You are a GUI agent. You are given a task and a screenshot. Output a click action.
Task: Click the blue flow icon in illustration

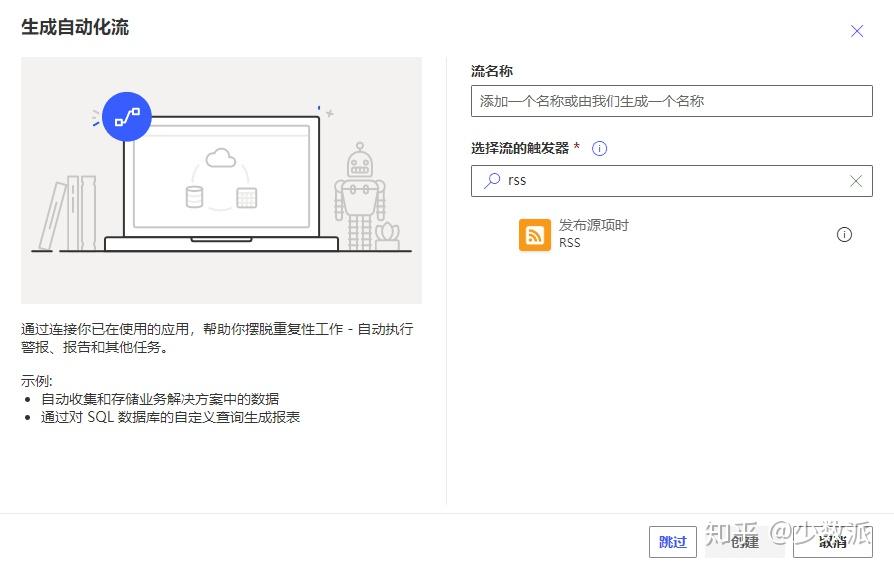coord(127,117)
